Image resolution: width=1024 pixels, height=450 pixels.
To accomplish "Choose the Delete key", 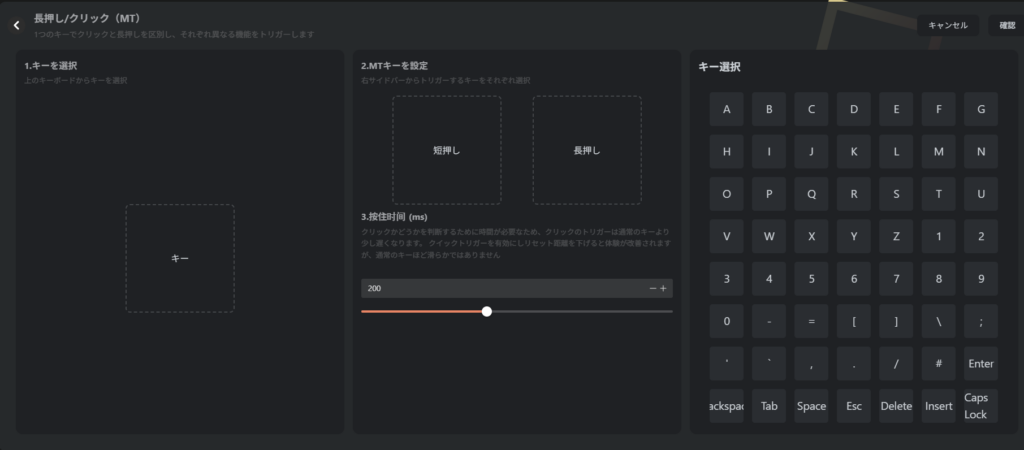I will [896, 406].
